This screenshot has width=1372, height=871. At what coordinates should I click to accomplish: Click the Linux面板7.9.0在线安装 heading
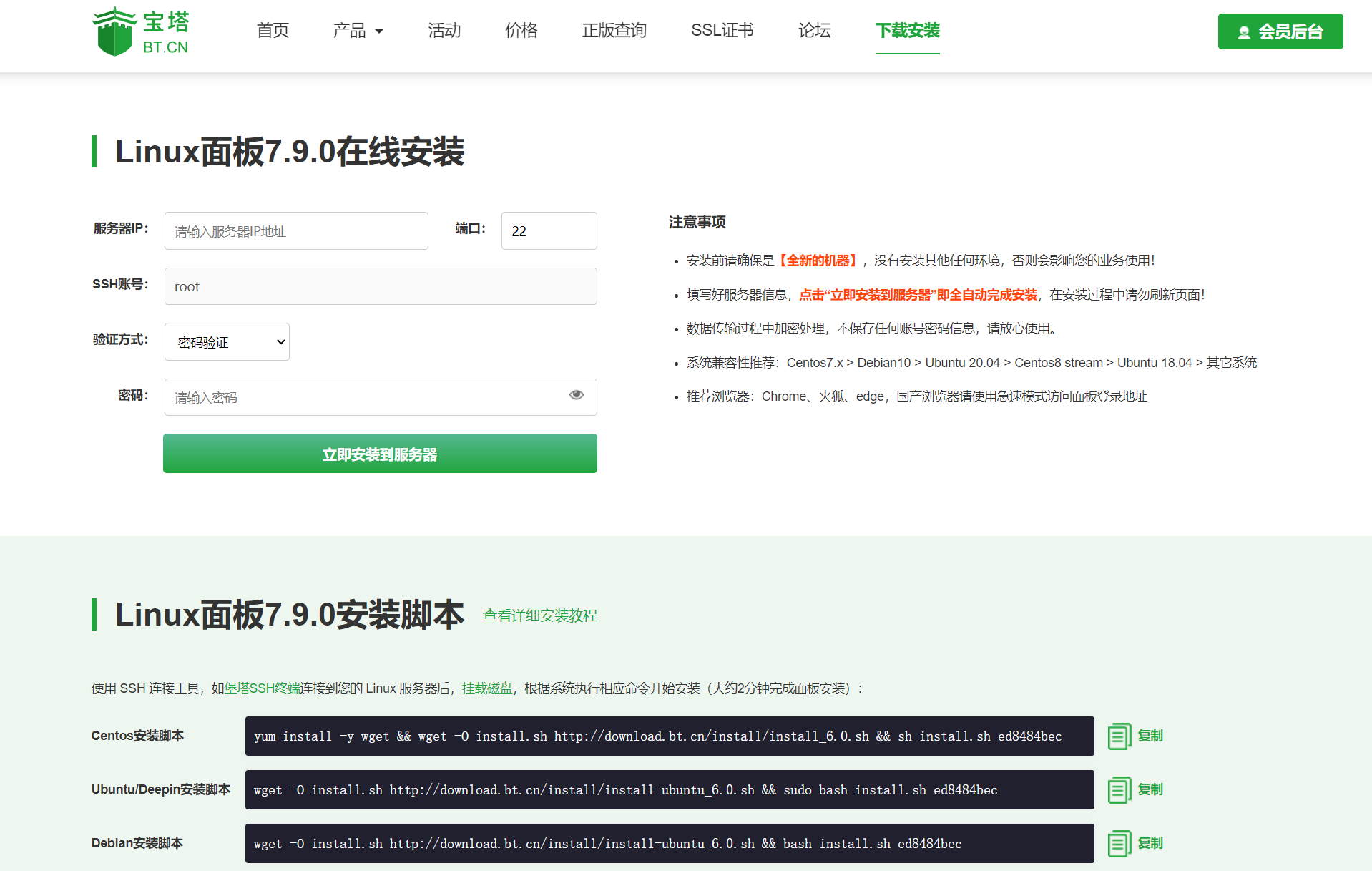(290, 152)
